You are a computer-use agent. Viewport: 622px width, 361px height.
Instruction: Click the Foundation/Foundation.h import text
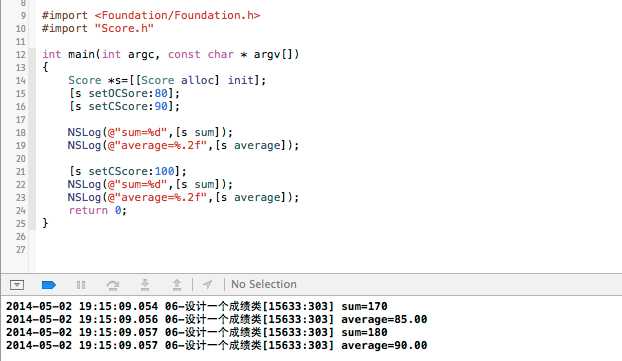[177, 15]
